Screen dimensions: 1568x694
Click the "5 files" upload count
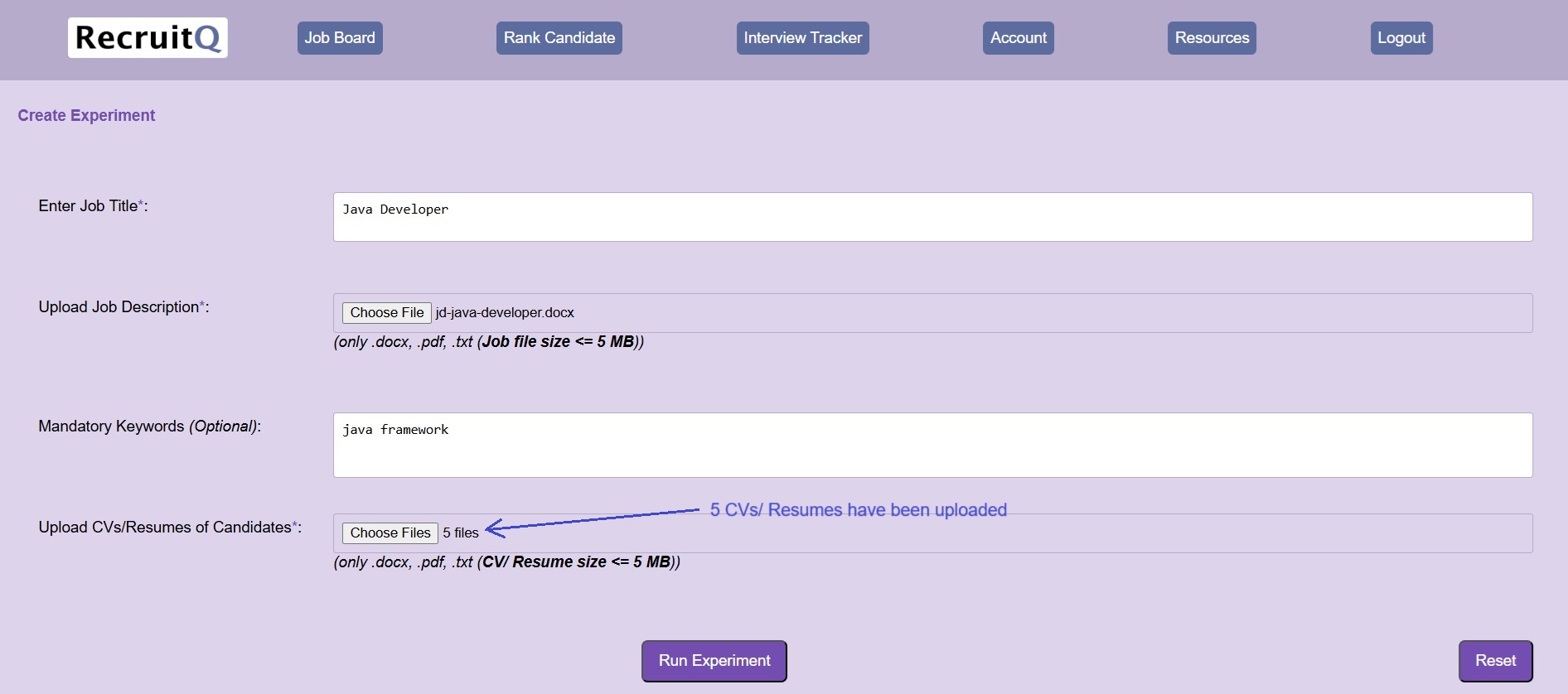(461, 533)
